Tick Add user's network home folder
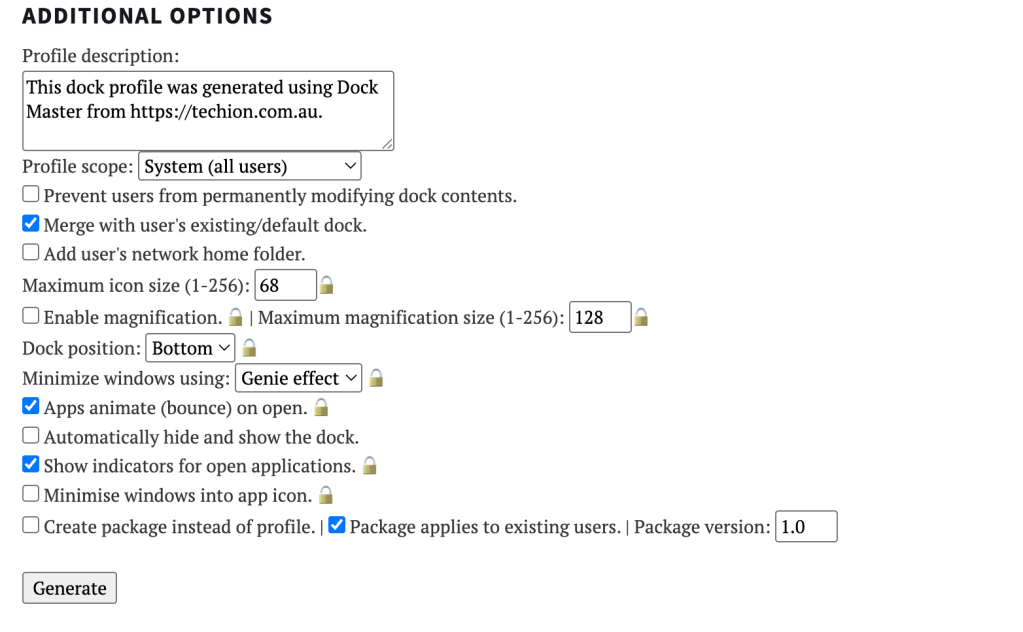This screenshot has width=1023, height=632. tap(31, 253)
